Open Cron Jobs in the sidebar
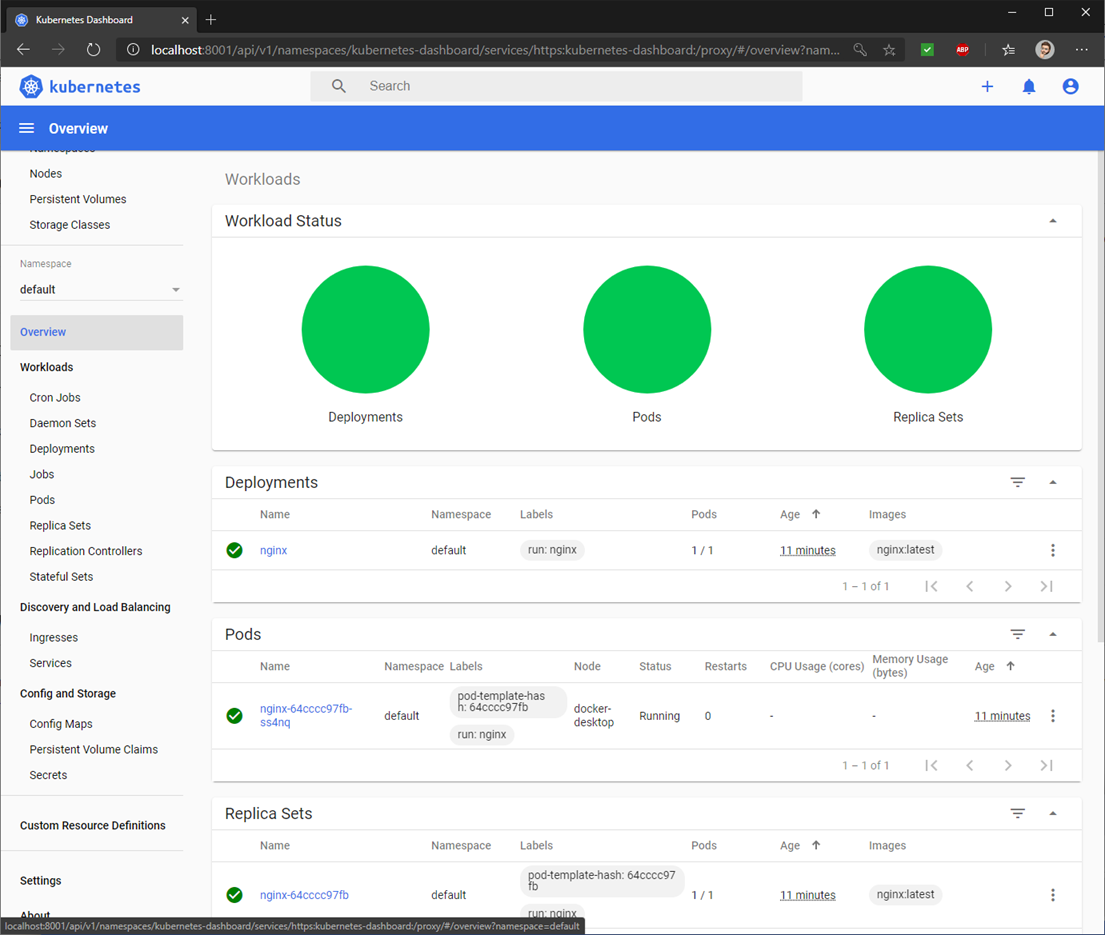Image resolution: width=1105 pixels, height=935 pixels. [55, 397]
